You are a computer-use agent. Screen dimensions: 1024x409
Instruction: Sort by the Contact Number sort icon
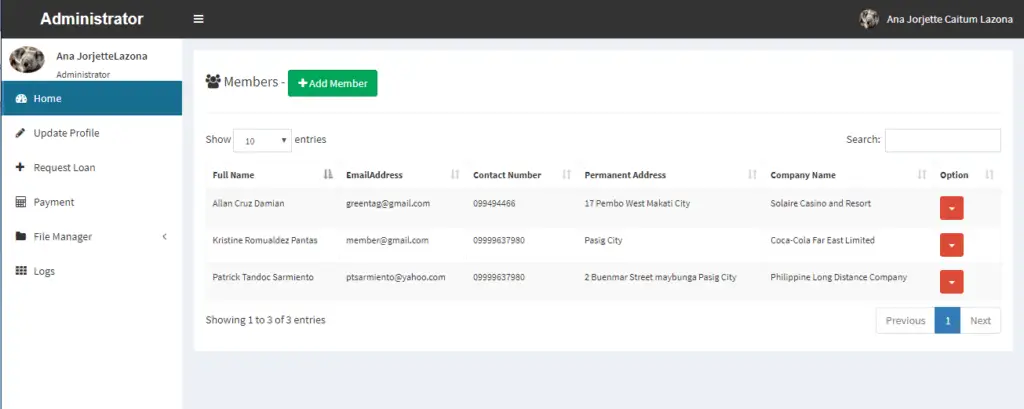pos(567,174)
